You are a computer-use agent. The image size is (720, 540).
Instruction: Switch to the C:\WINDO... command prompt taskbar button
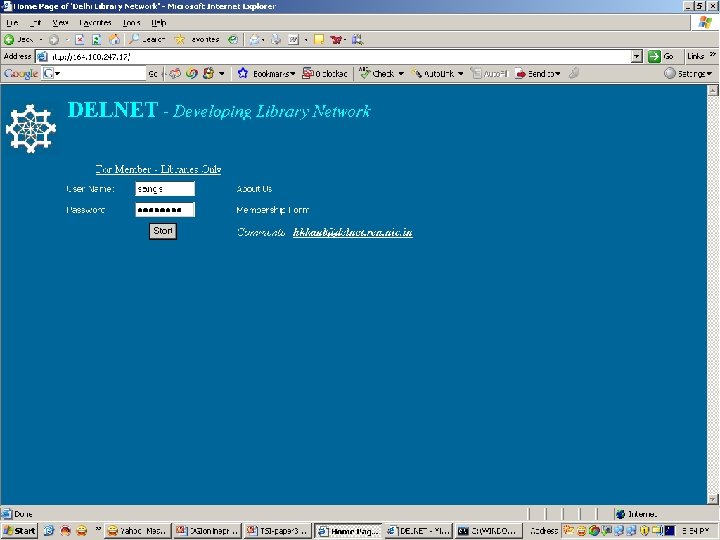[488, 531]
